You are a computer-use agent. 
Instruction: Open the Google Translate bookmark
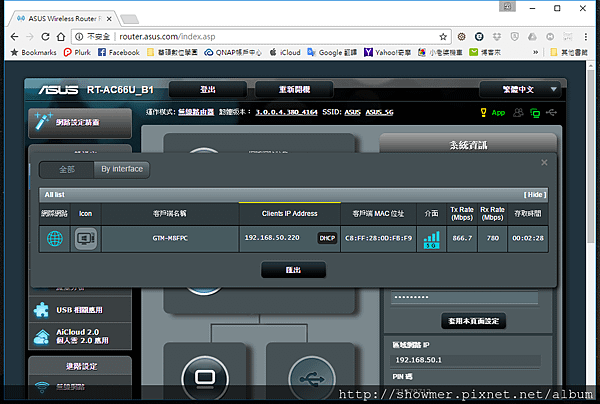tap(332, 52)
